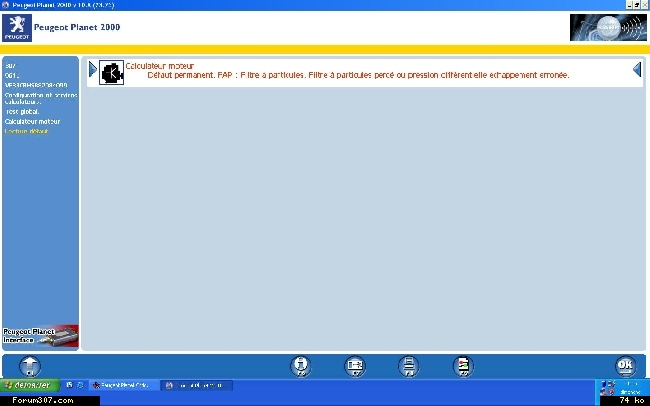This screenshot has width=650, height=406.
Task: Open the Windows démarrer start button
Action: coord(28,385)
